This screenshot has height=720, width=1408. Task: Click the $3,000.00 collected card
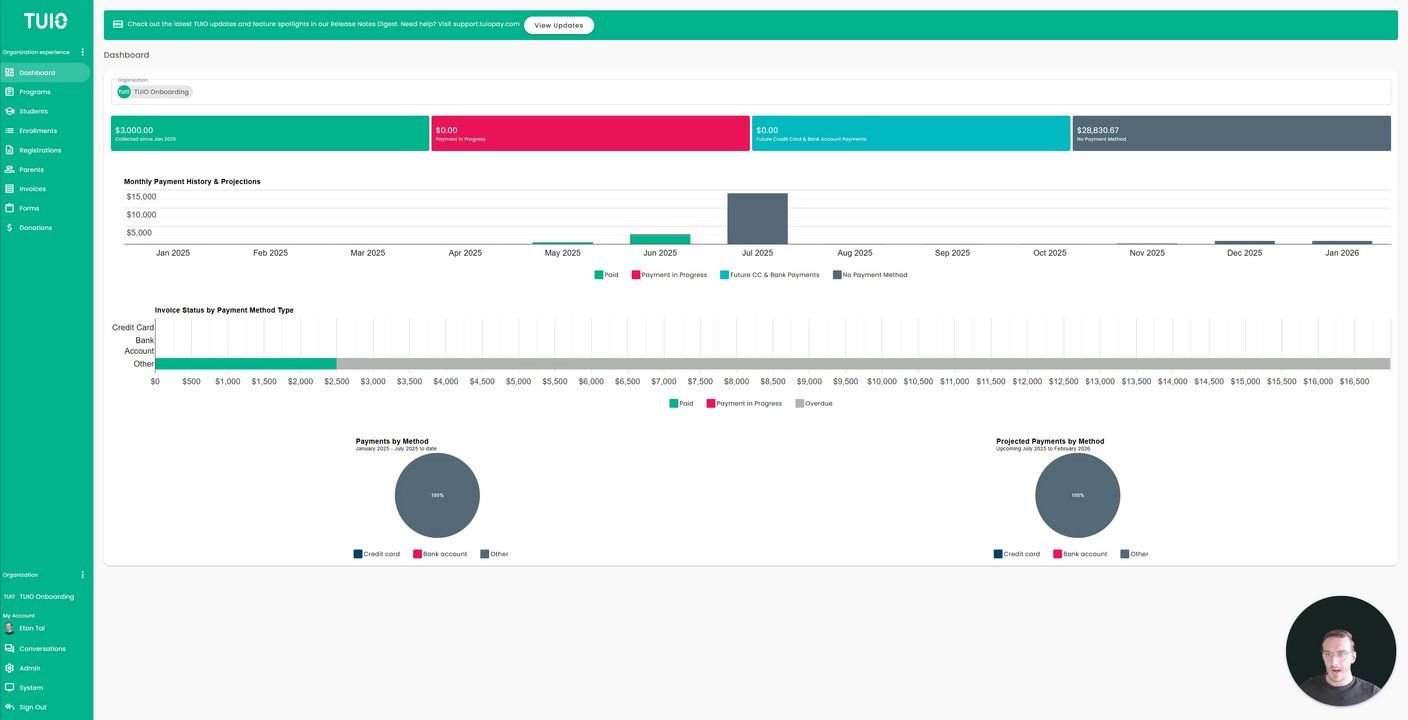pos(270,133)
